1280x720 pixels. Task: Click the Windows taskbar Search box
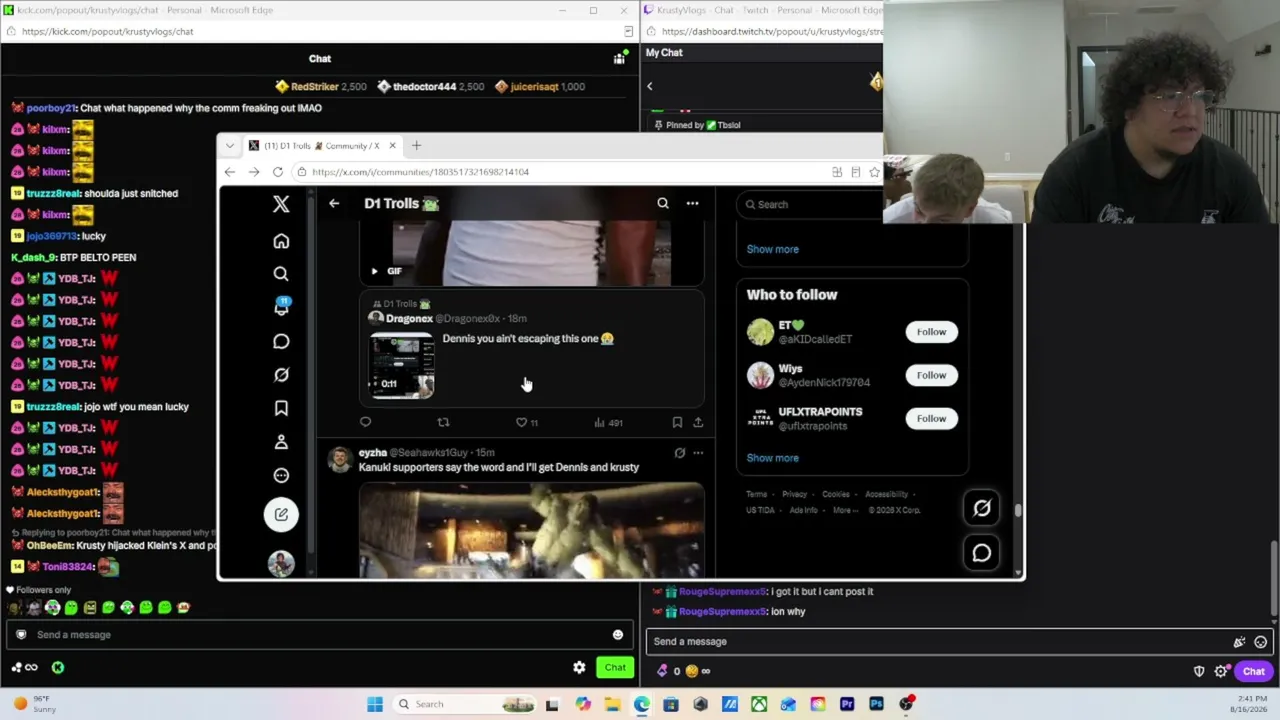465,704
